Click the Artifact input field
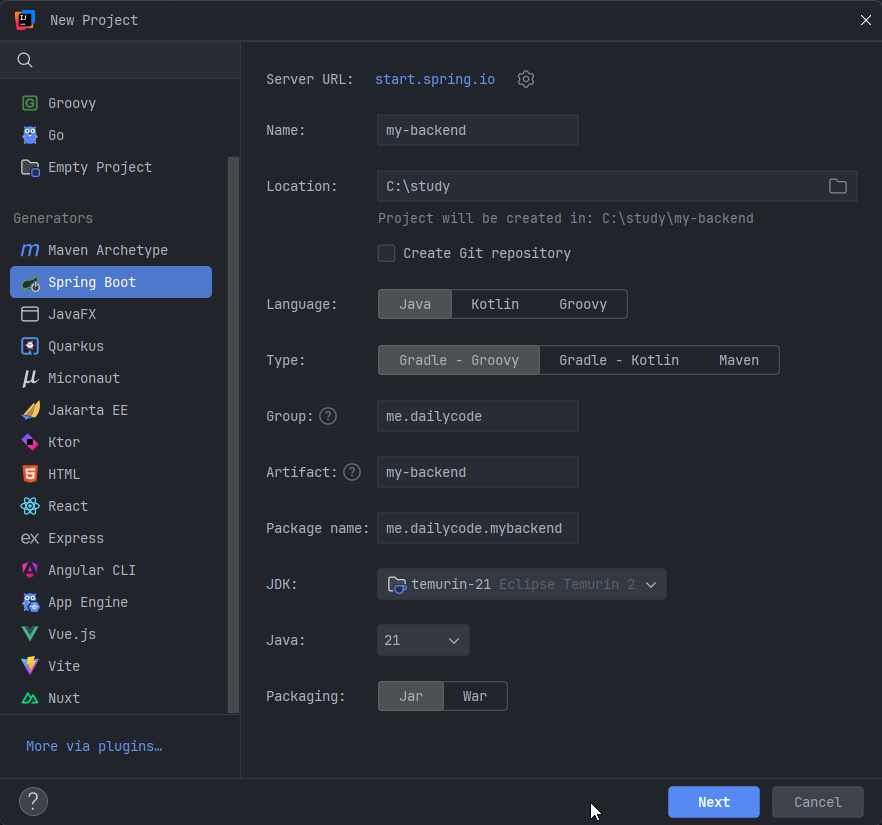This screenshot has height=825, width=882. (x=478, y=472)
